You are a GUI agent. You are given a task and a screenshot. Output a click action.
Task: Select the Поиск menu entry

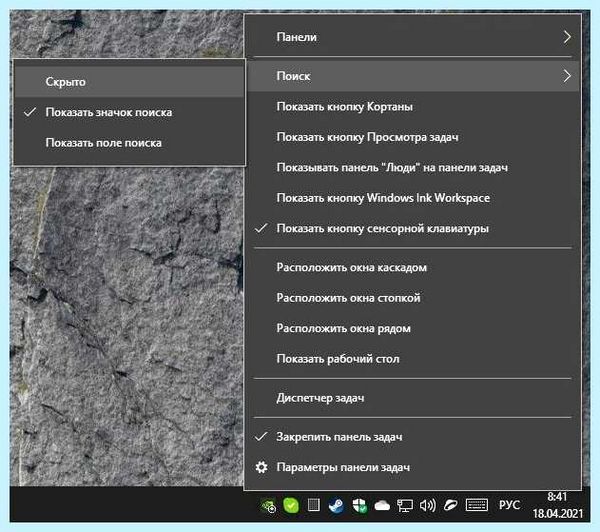tap(413, 76)
